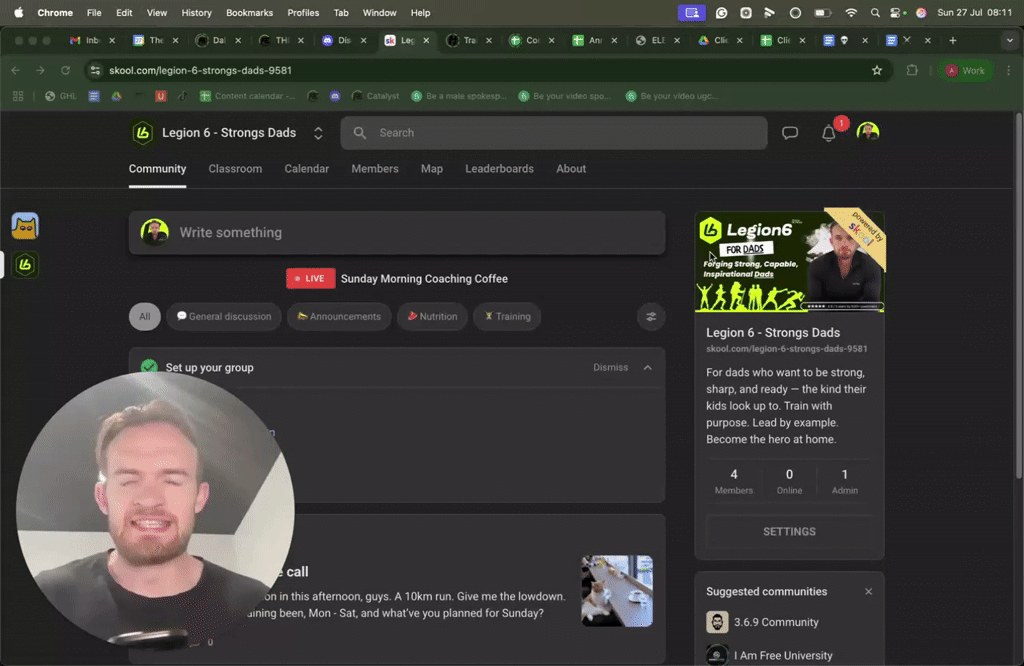
Task: Select the Community tab
Action: point(157,168)
